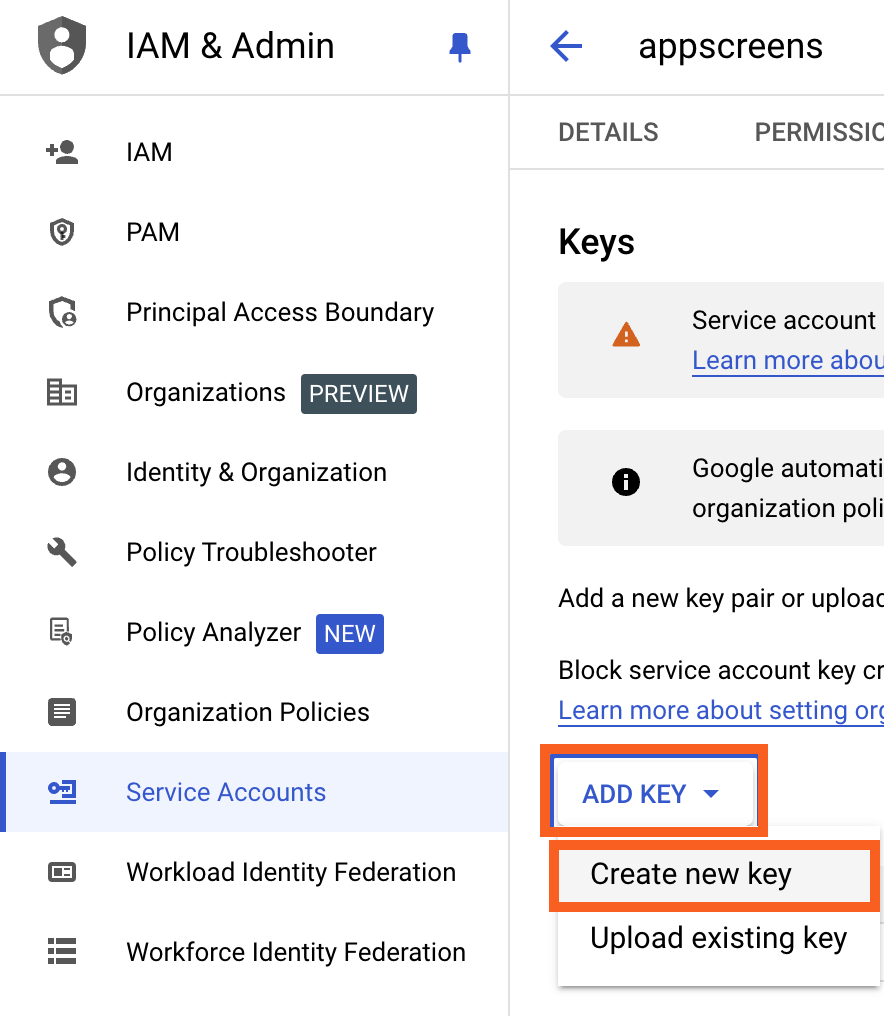884x1016 pixels.
Task: Navigate to Identity & Organization
Action: tap(256, 472)
